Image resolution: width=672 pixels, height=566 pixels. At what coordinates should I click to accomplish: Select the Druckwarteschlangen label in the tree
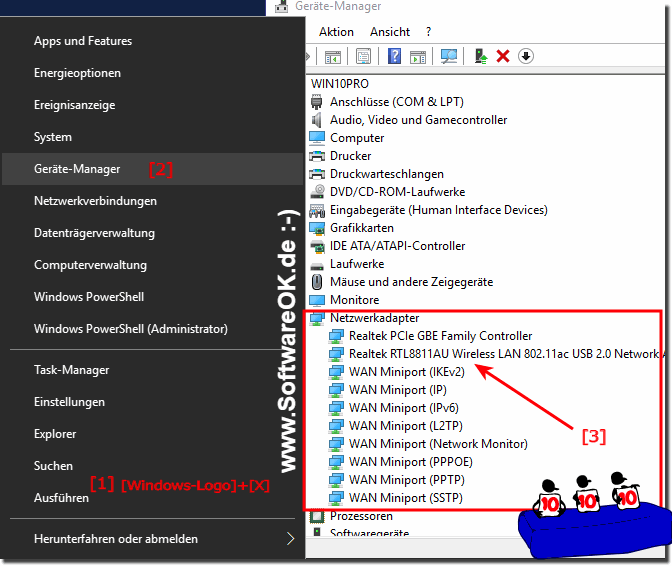coord(387,174)
